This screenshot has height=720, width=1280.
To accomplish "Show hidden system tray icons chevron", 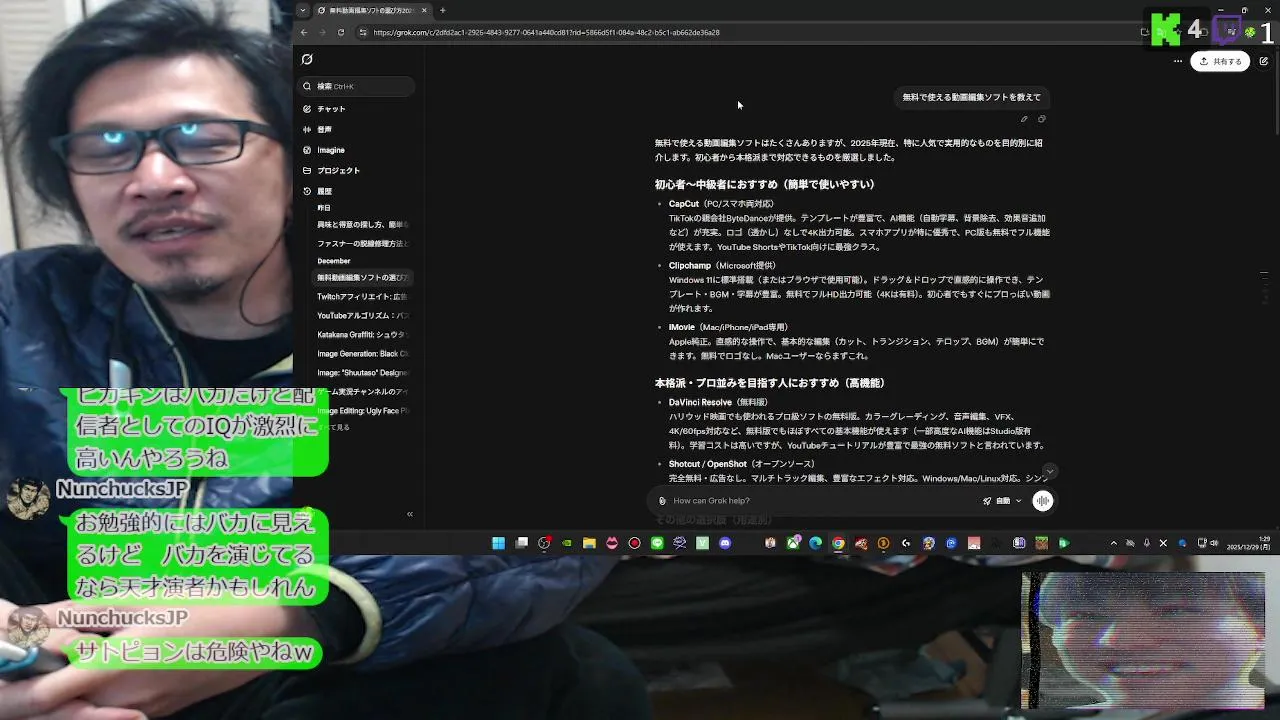I will point(1113,543).
